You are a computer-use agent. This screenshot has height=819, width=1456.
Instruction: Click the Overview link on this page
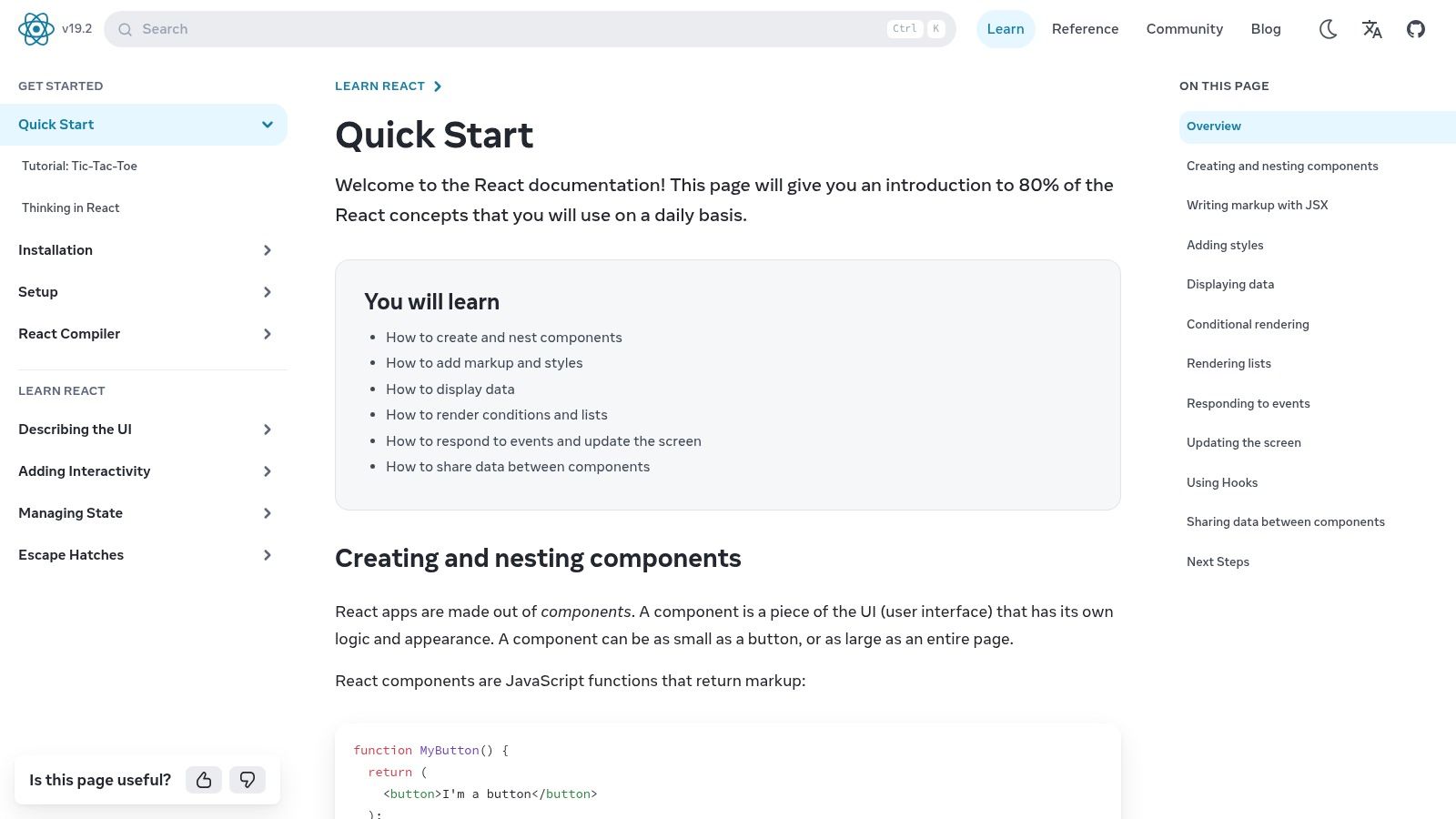click(x=1213, y=126)
